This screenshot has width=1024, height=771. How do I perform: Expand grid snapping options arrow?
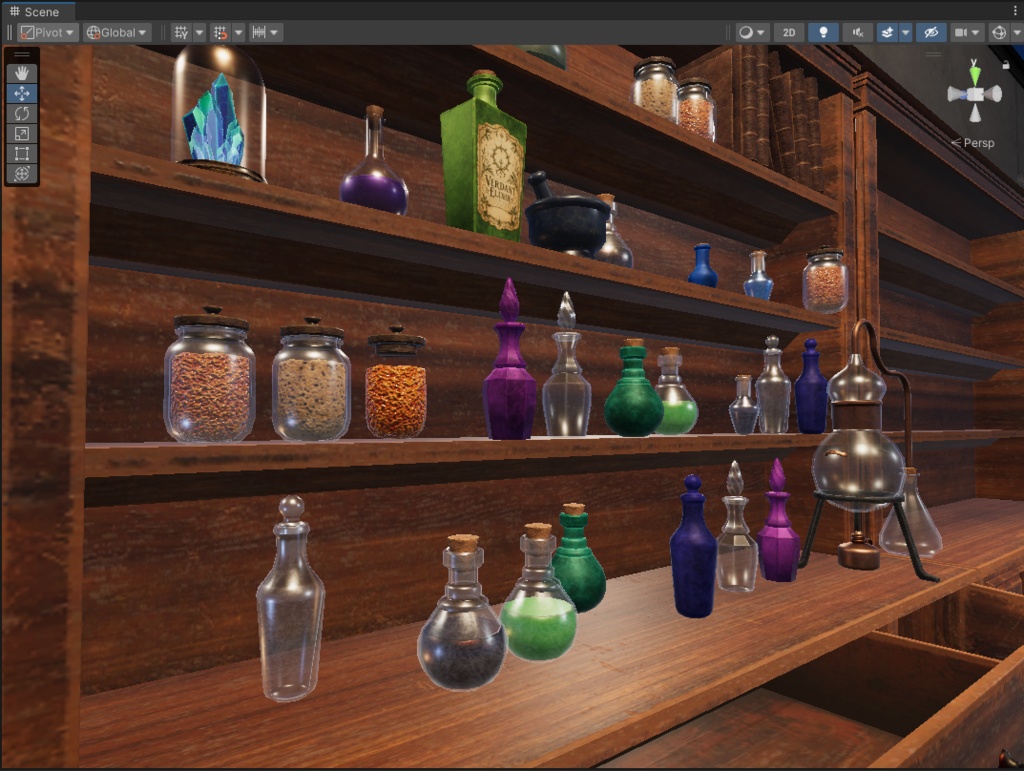tap(238, 32)
